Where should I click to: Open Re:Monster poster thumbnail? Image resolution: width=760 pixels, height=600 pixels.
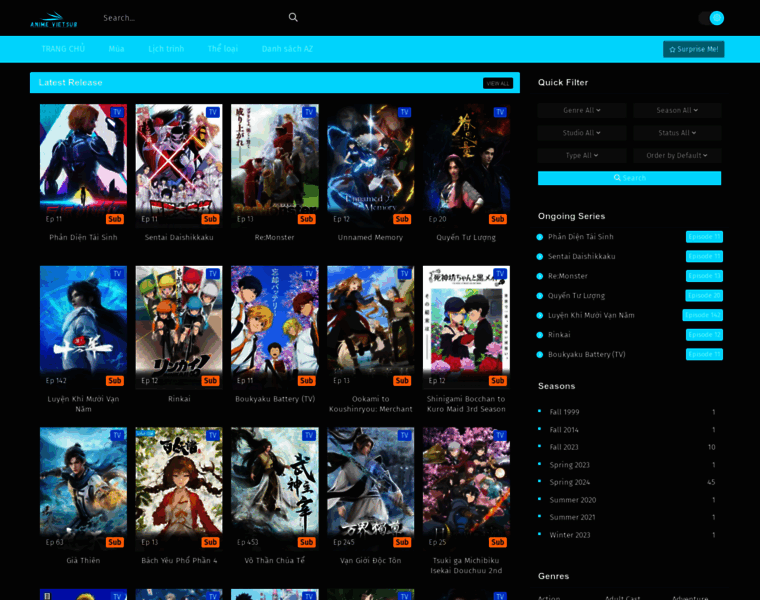click(275, 165)
